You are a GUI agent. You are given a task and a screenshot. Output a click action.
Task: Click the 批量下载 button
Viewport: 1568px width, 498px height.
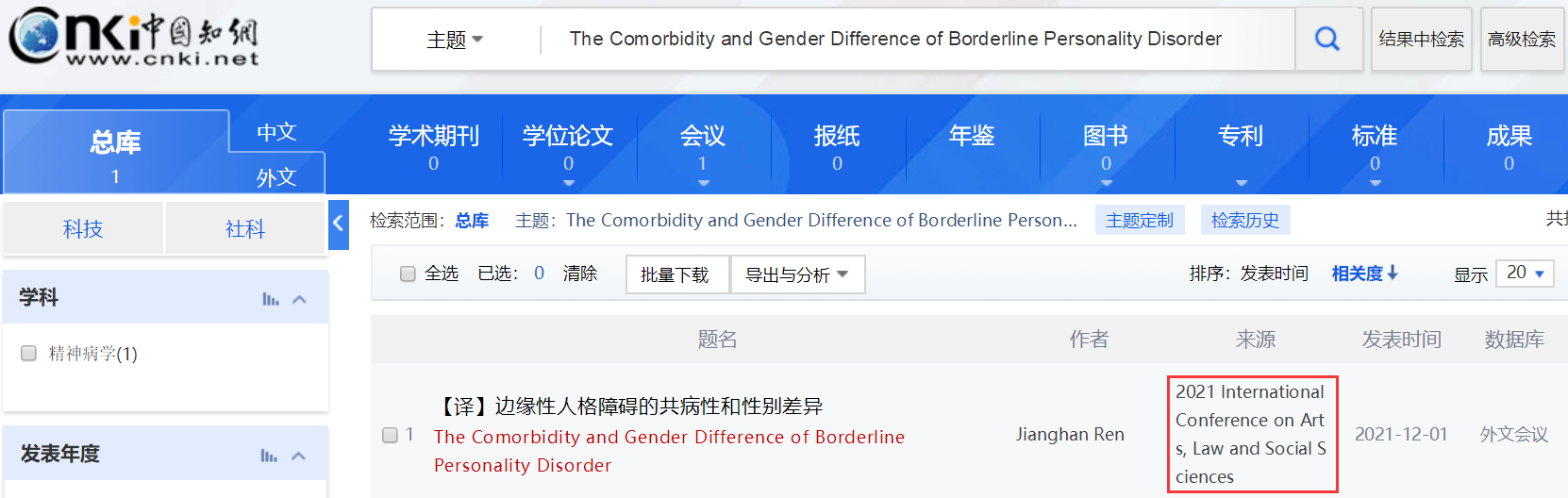(676, 274)
